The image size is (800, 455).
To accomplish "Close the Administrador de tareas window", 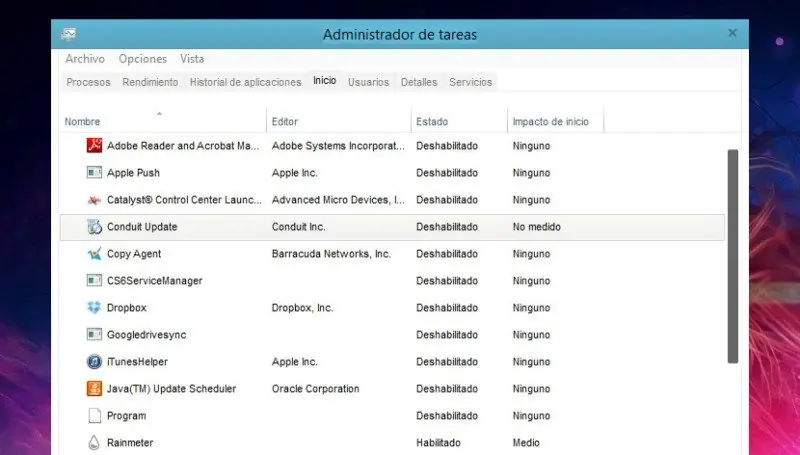I will tap(732, 33).
